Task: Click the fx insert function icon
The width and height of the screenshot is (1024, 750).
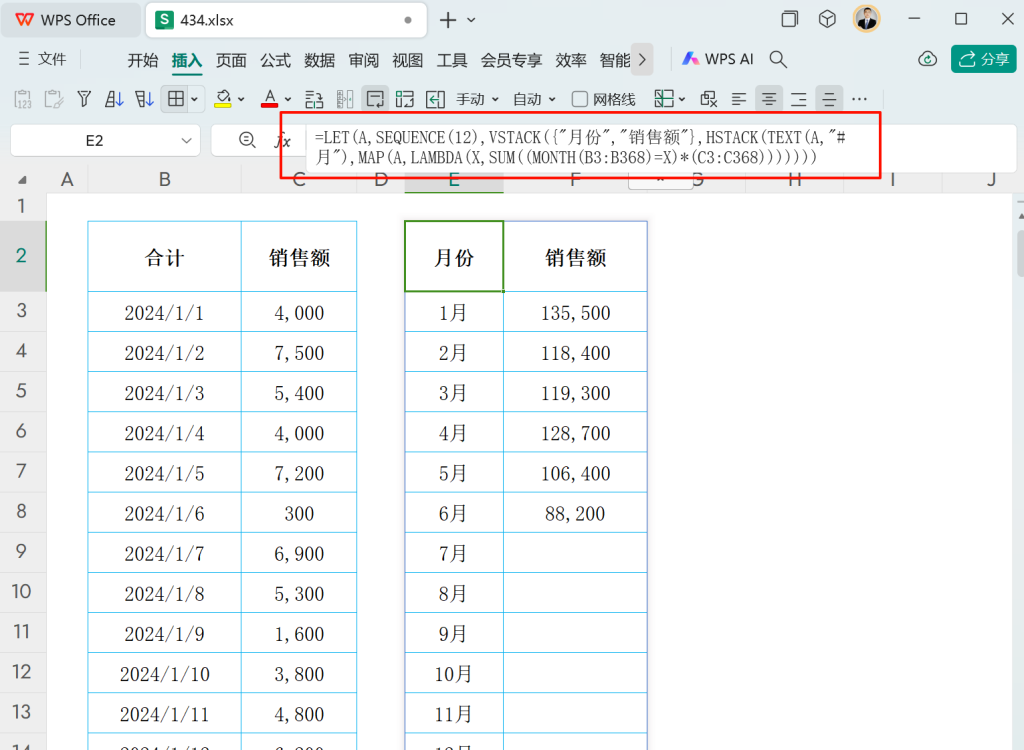Action: (283, 140)
